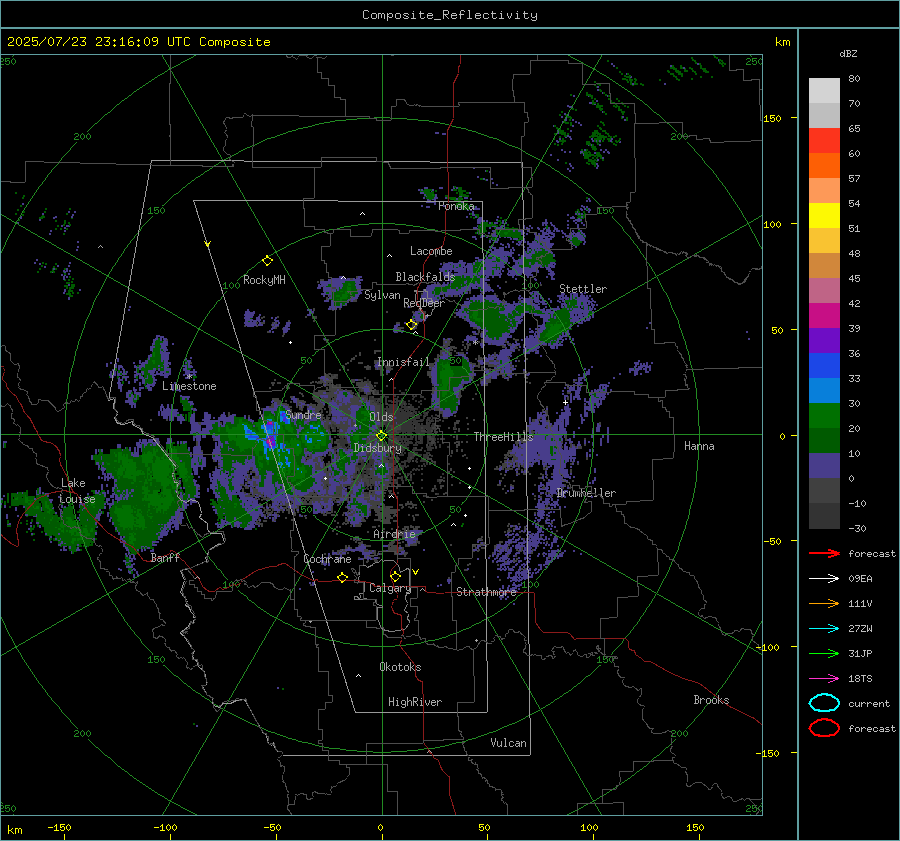Click the Vulcan city label
This screenshot has height=841, width=900.
pos(508,743)
